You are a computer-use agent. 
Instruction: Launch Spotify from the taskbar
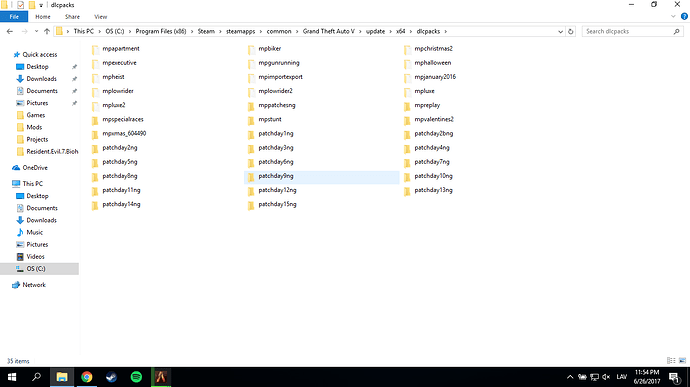pyautogui.click(x=136, y=377)
